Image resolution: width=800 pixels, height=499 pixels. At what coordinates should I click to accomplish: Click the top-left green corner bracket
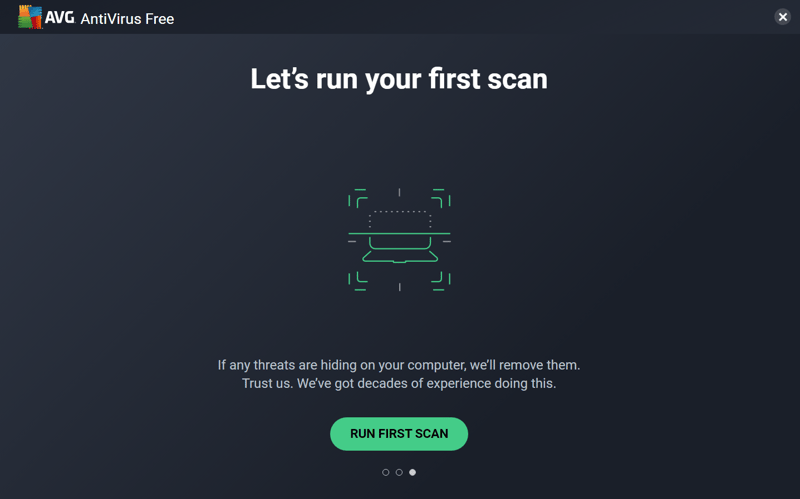(x=358, y=198)
